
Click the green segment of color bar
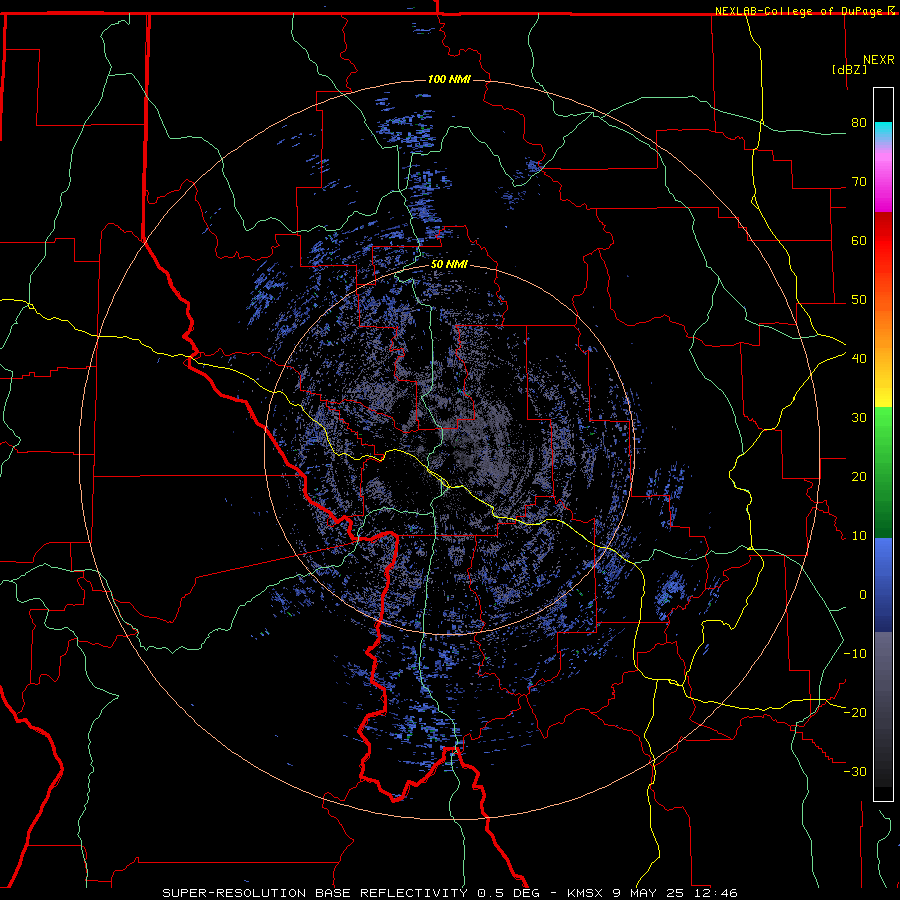[x=883, y=472]
